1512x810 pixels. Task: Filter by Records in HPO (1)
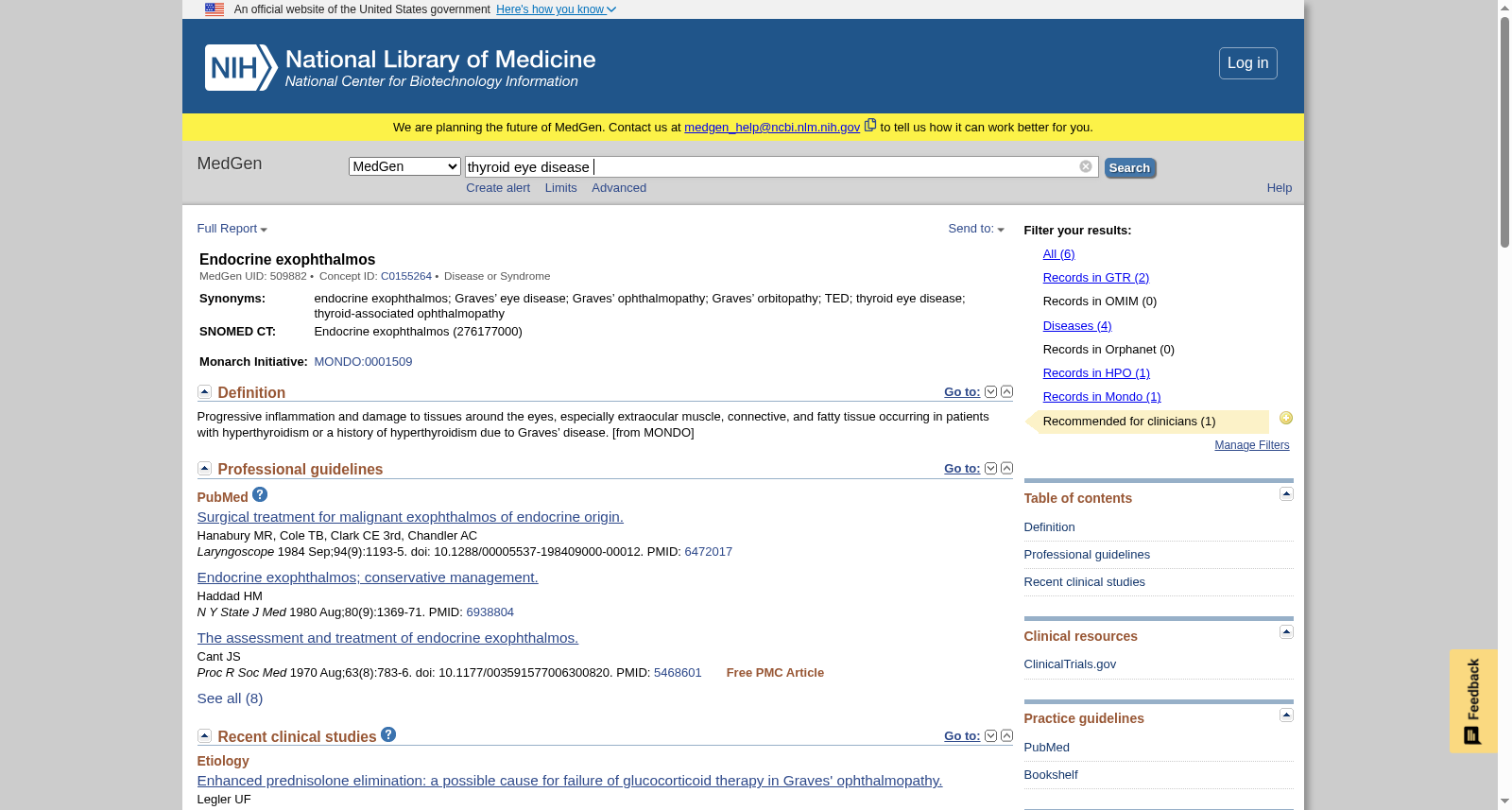coord(1096,373)
